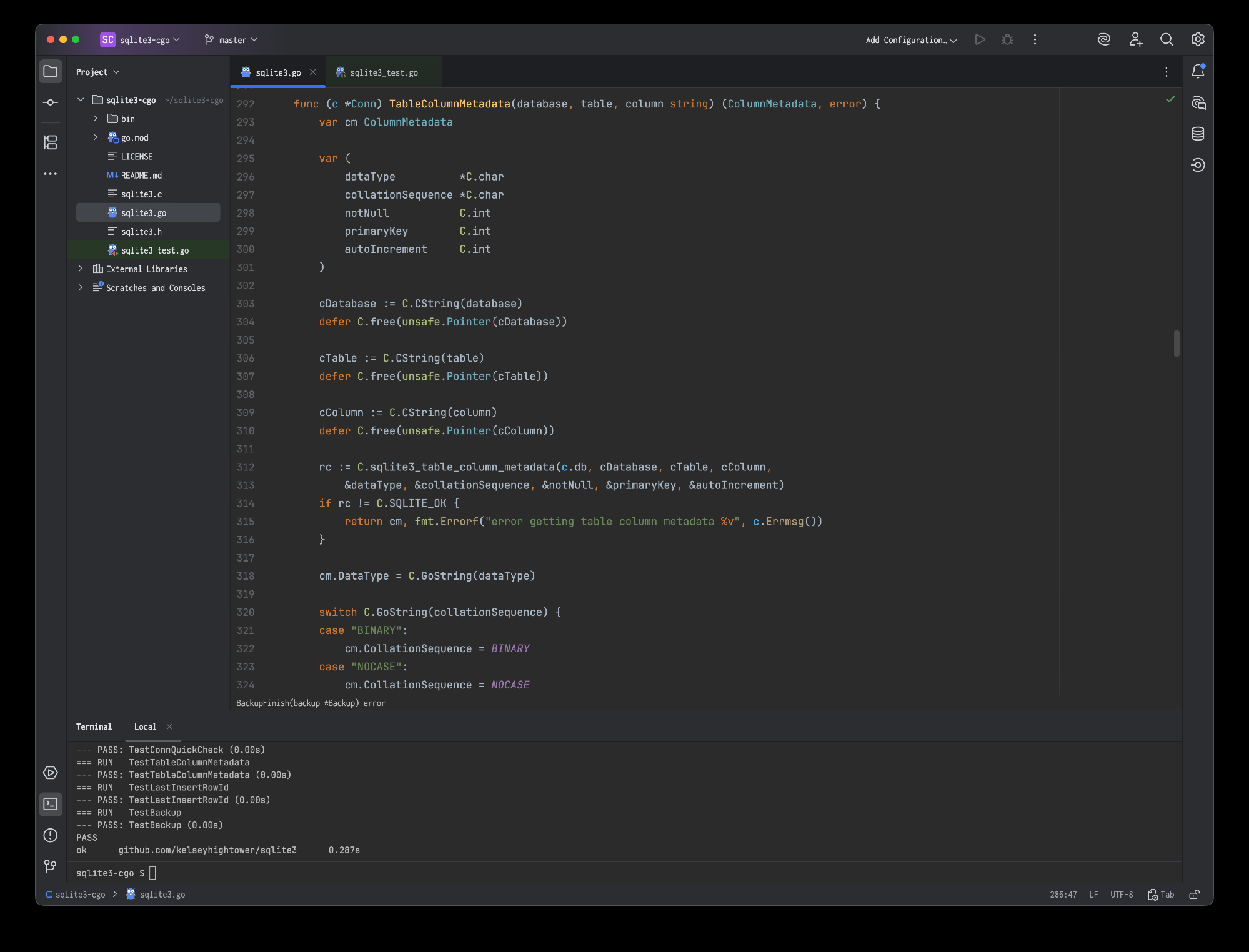Image resolution: width=1249 pixels, height=952 pixels.
Task: Click the UTF-8 encoding in status bar
Action: (1121, 895)
